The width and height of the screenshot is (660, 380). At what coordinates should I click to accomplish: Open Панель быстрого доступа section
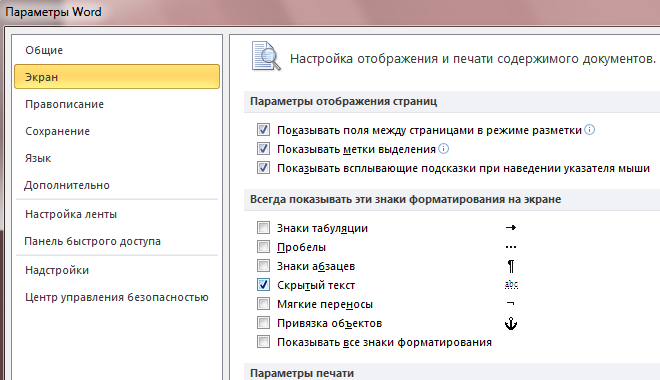point(117,241)
